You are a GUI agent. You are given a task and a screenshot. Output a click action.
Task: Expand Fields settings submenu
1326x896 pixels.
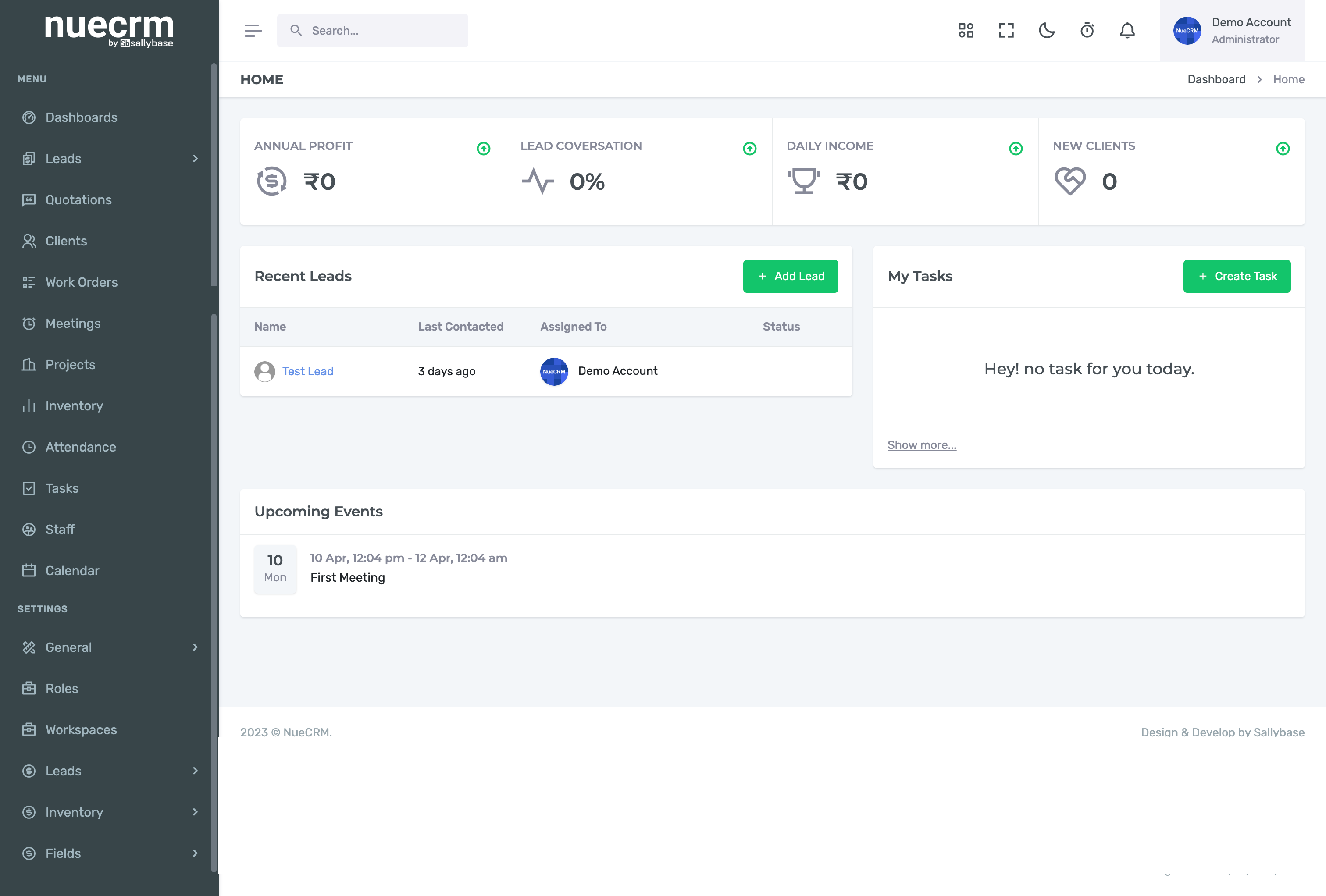[x=195, y=853]
